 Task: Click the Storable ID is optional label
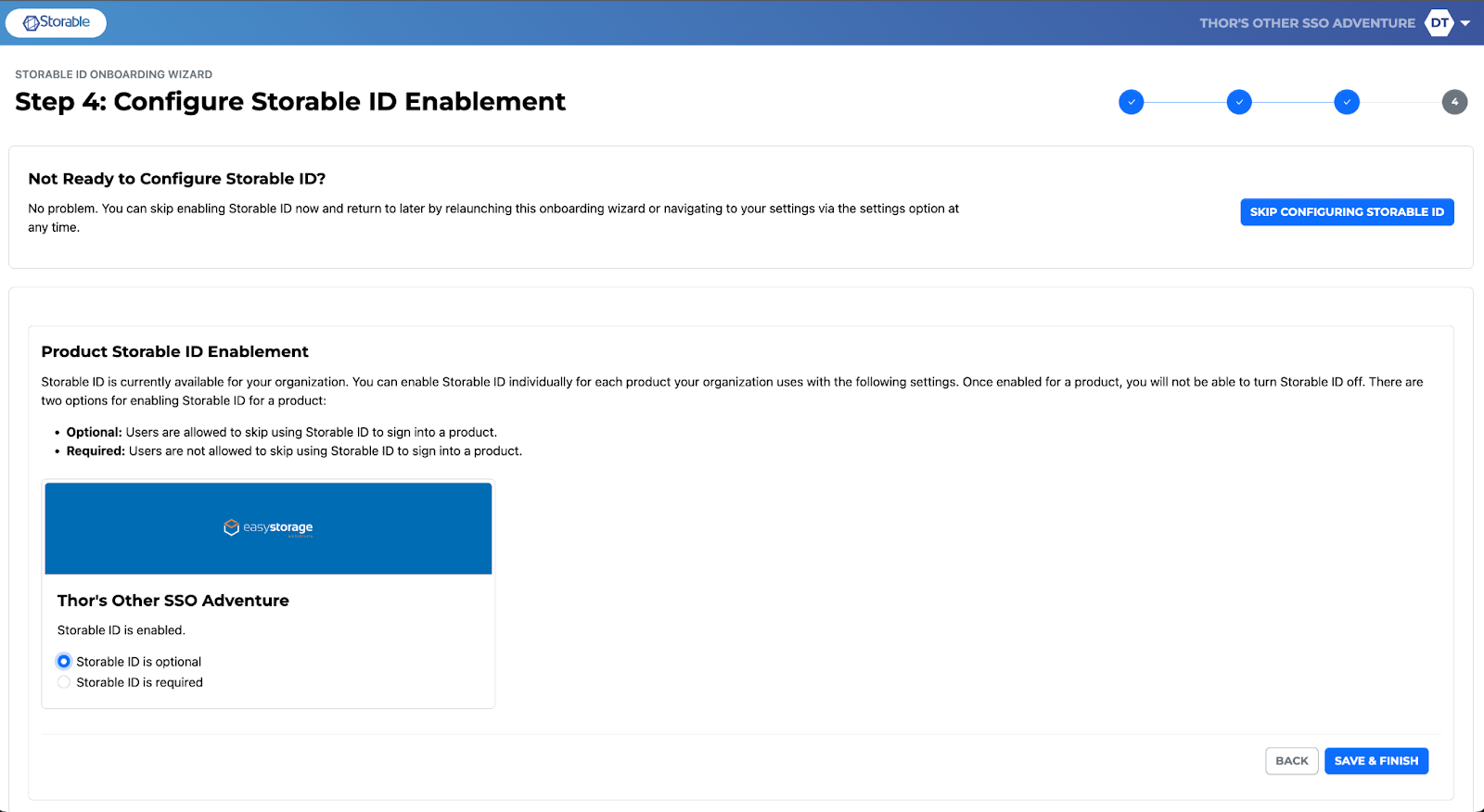[138, 662]
